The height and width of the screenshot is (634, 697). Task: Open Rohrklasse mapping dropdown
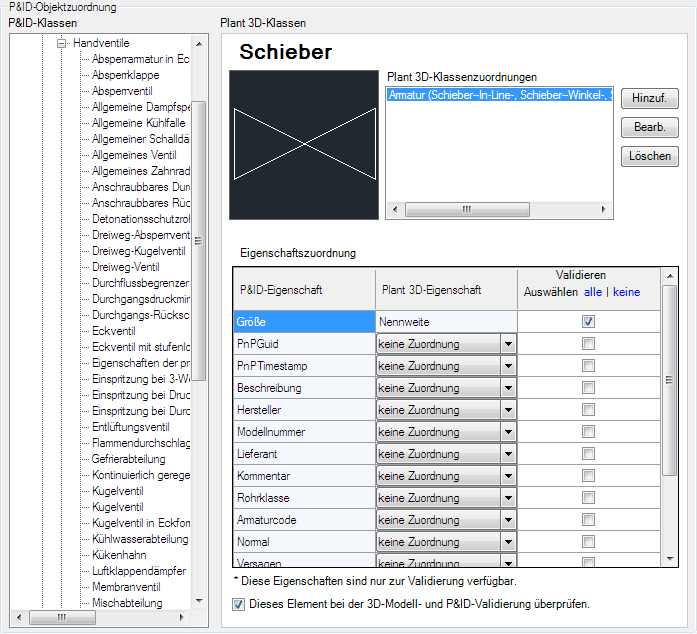tap(508, 498)
